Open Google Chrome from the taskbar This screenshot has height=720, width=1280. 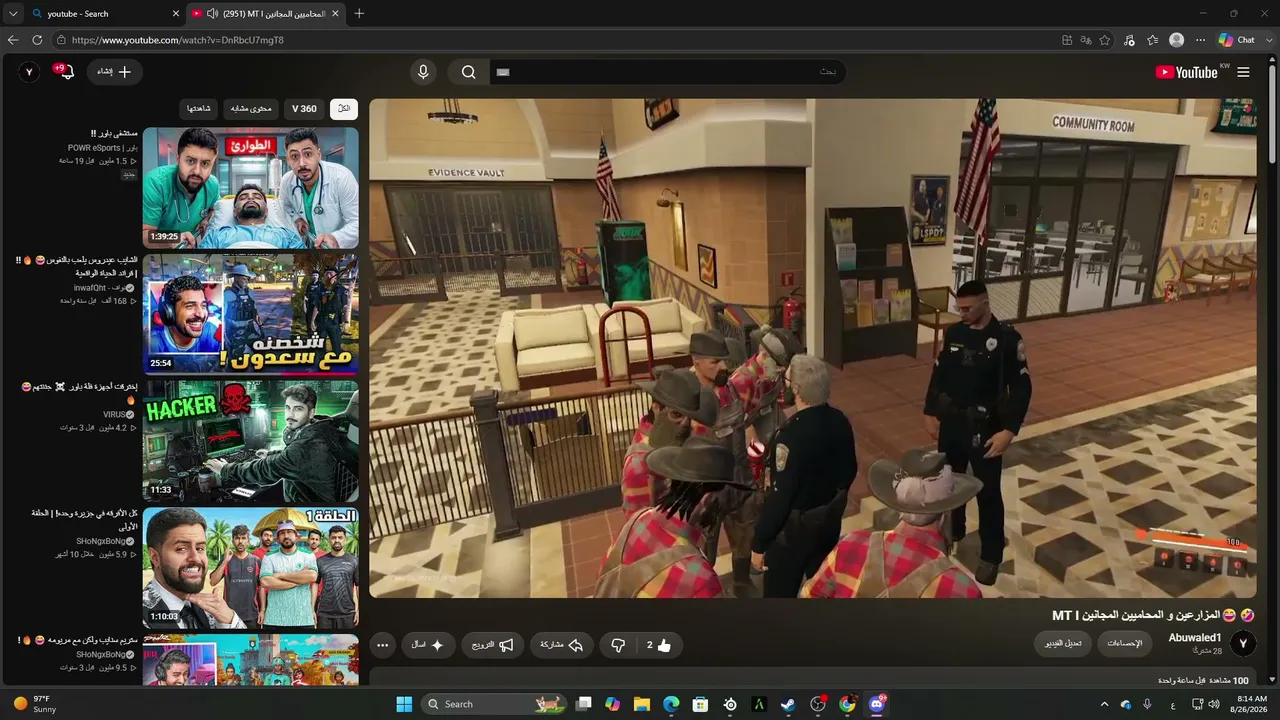click(x=848, y=704)
